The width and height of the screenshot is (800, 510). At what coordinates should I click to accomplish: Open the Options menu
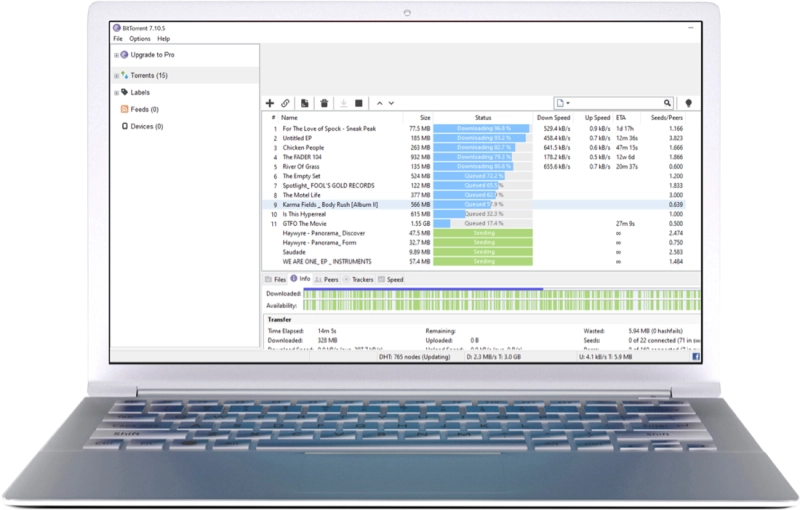140,39
